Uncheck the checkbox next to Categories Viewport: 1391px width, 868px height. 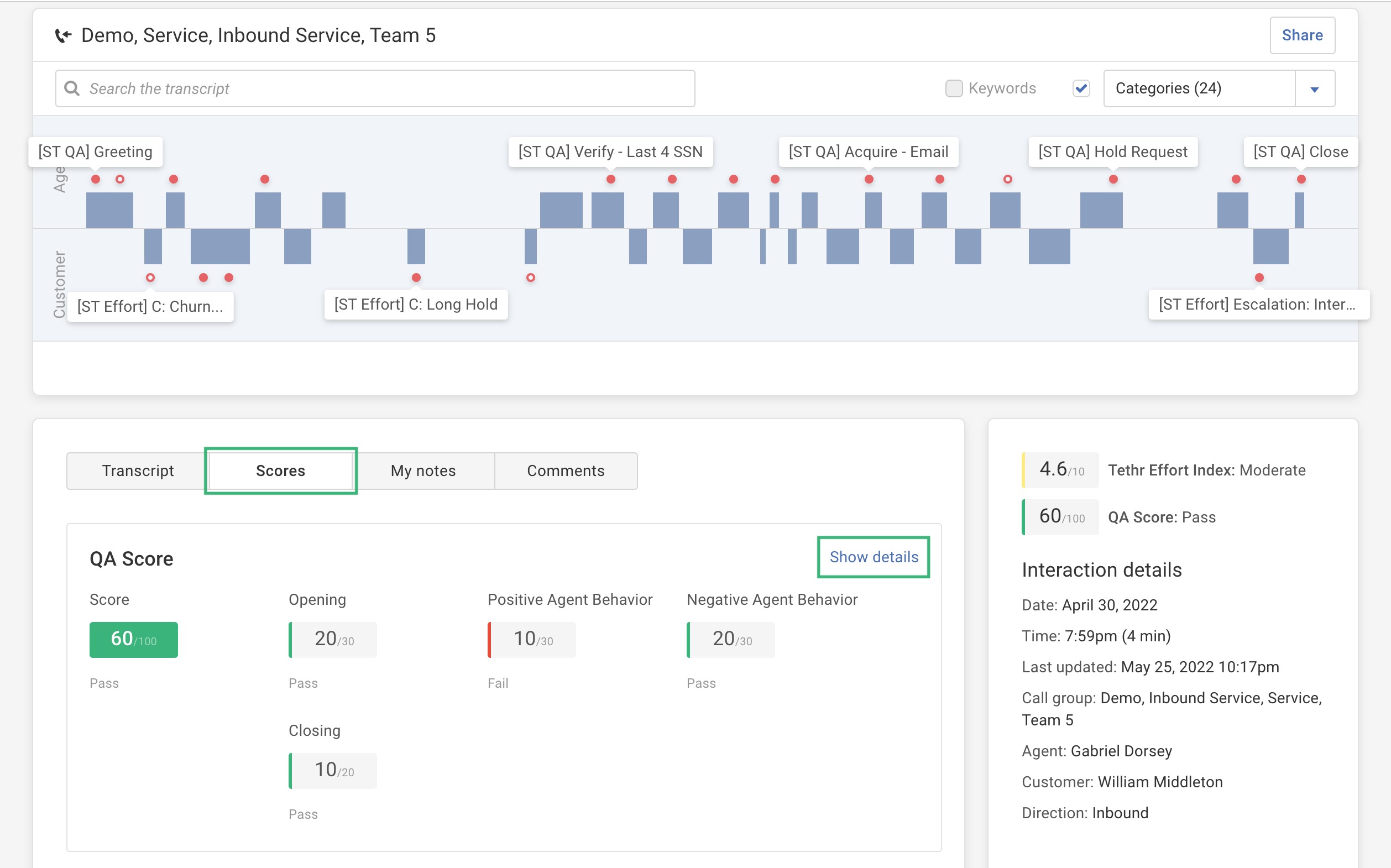[x=1081, y=88]
